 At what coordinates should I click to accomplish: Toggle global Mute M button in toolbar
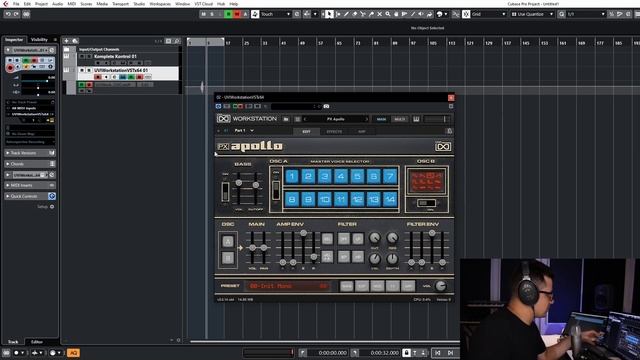pos(203,14)
